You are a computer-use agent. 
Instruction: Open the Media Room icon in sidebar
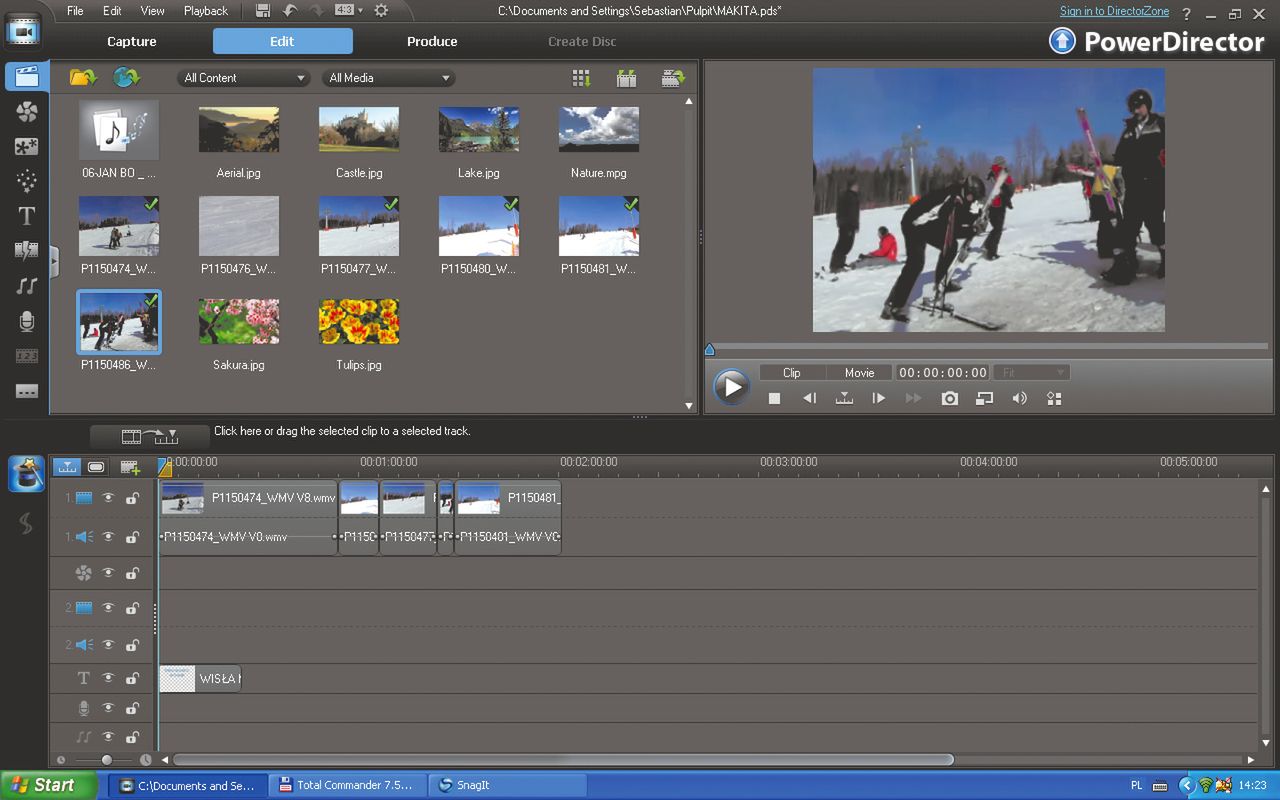point(27,77)
